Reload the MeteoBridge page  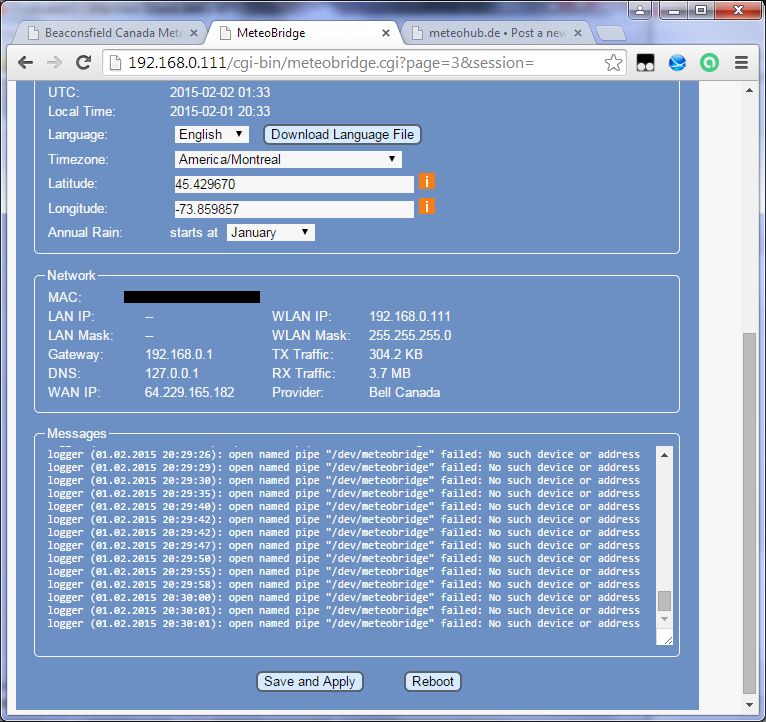85,62
